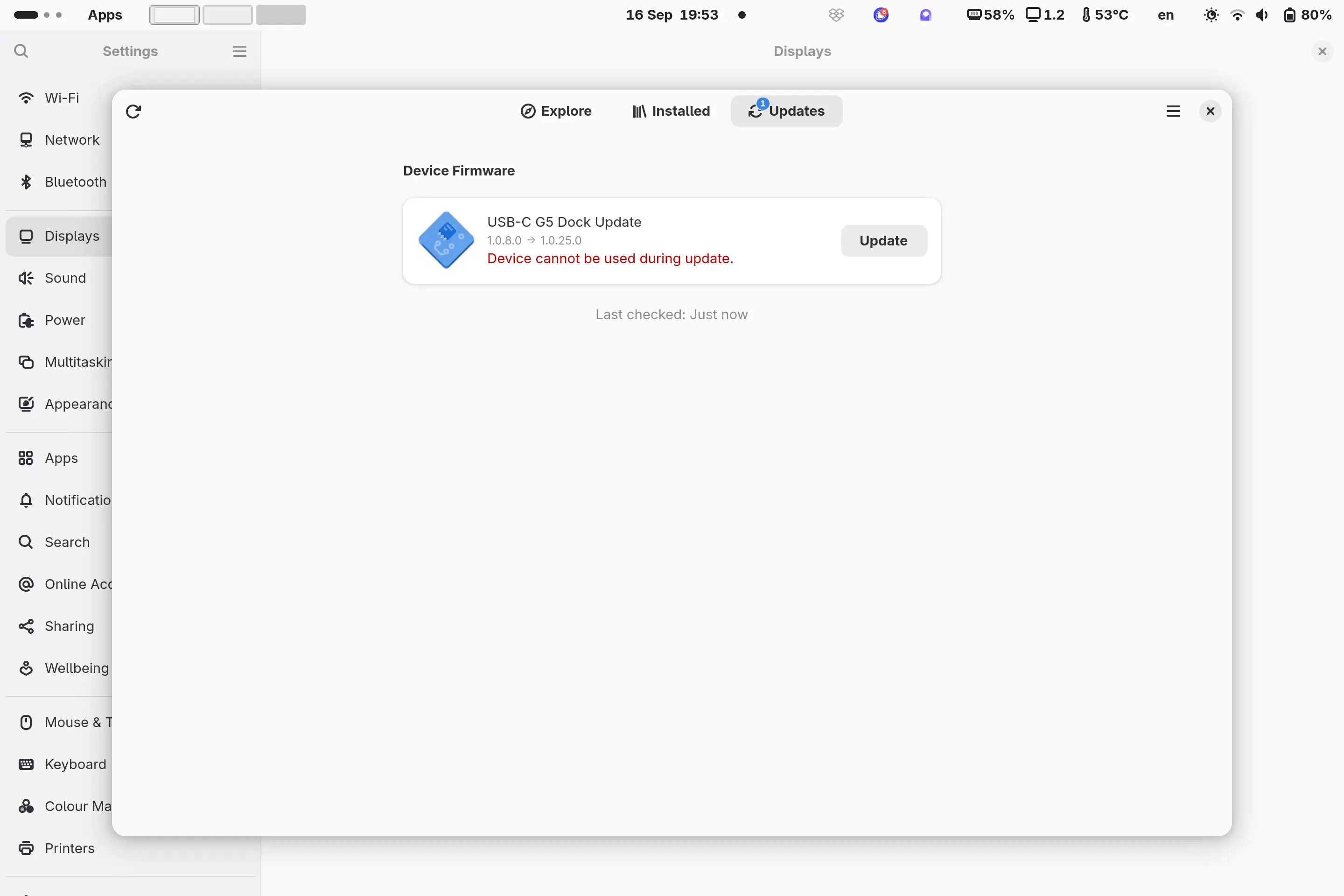The height and width of the screenshot is (896, 1344).
Task: Open Wi-Fi settings in the sidebar
Action: [x=62, y=98]
